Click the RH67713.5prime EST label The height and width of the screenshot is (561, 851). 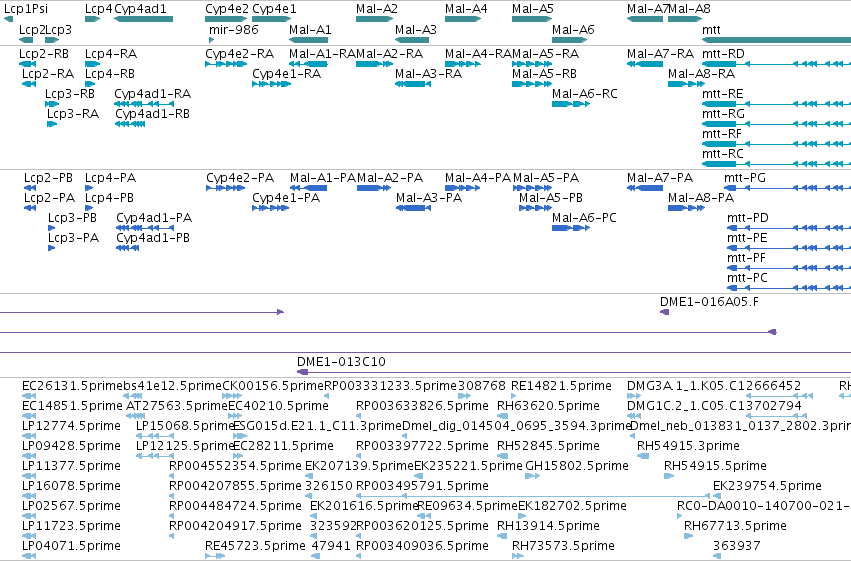[735, 526]
